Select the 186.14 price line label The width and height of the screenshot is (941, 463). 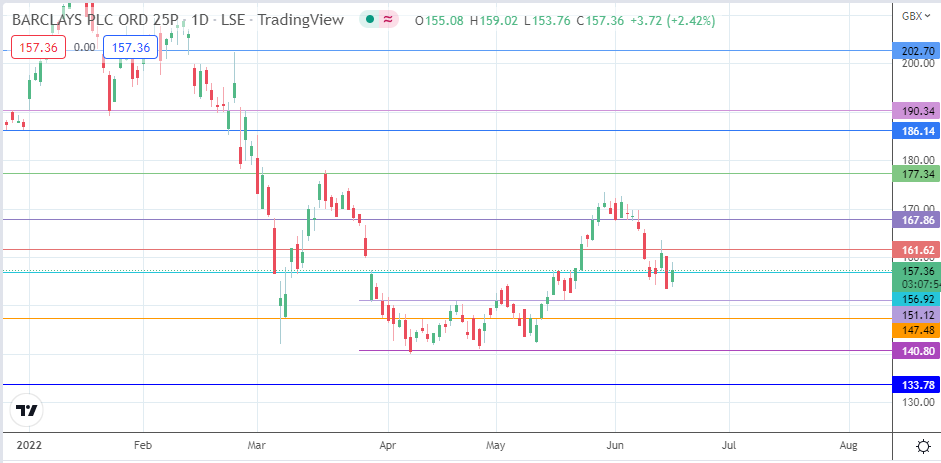click(x=916, y=130)
